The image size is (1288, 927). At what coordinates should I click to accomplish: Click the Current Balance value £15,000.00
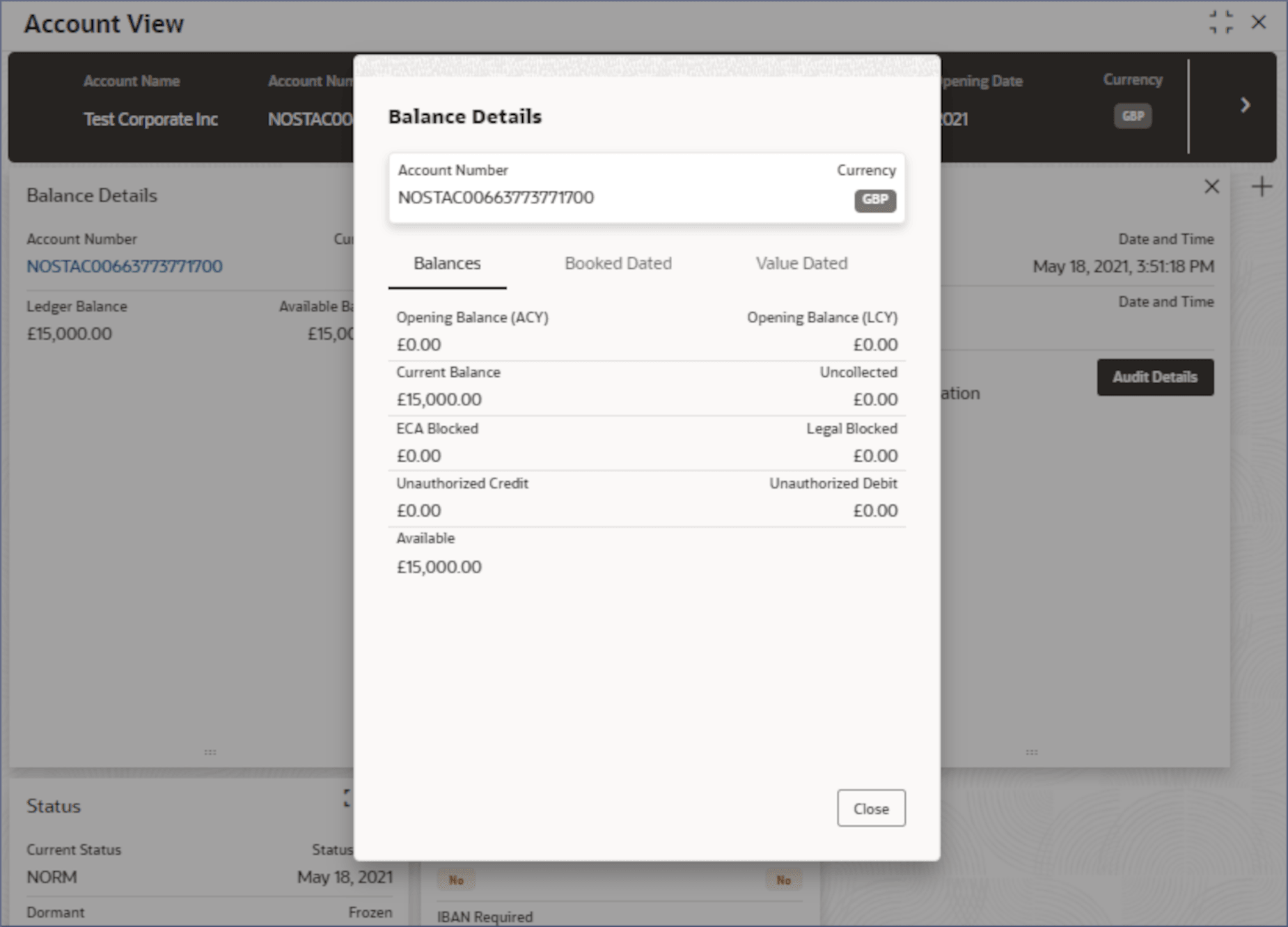[x=439, y=400]
